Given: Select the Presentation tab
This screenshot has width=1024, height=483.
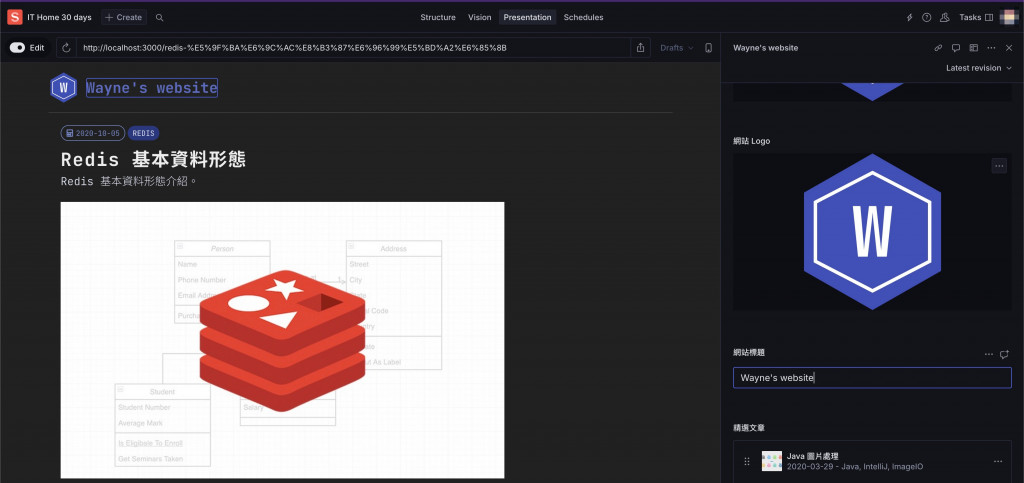Looking at the screenshot, I should [x=527, y=18].
